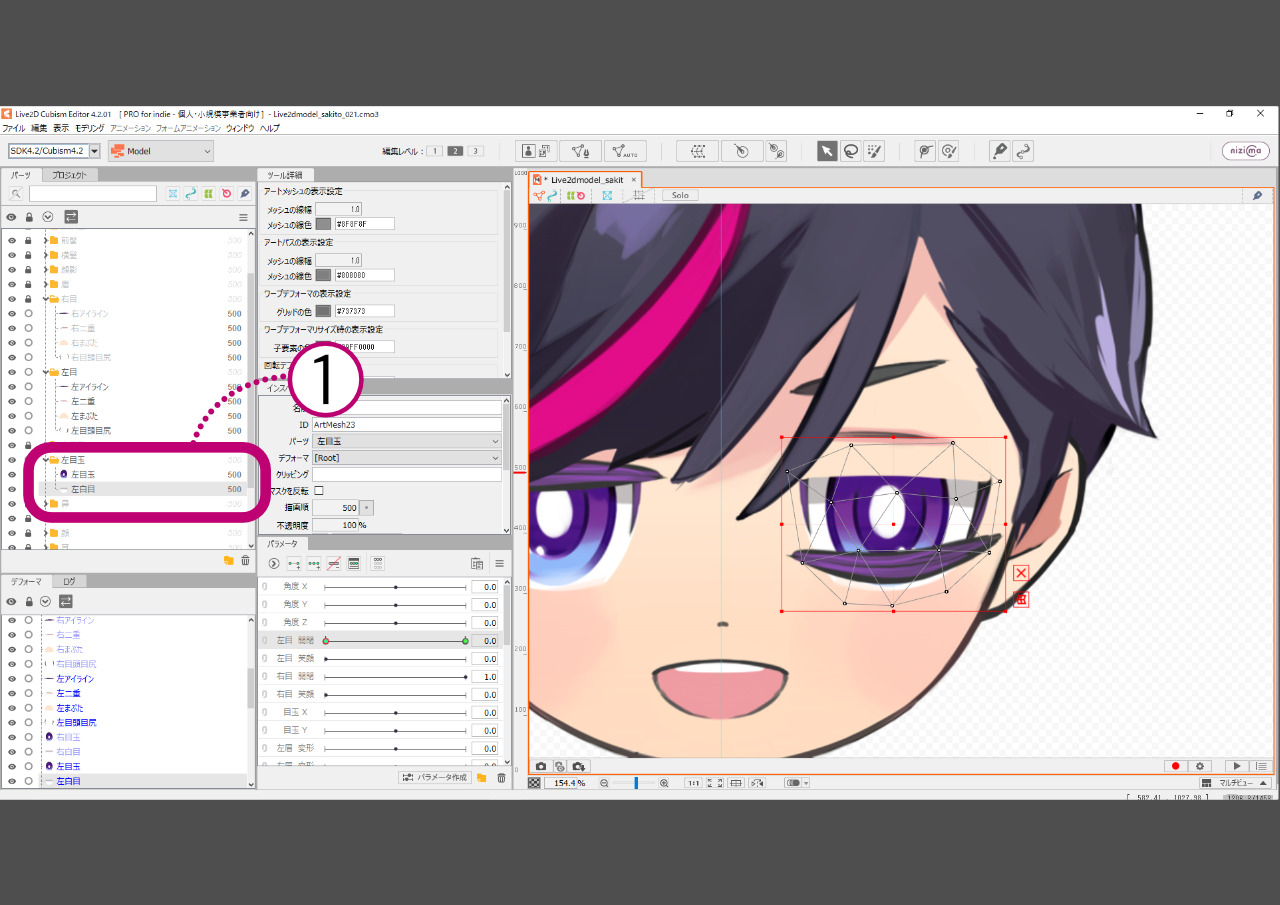Create a rotation deformer
The height and width of the screenshot is (905, 1280).
coord(741,151)
